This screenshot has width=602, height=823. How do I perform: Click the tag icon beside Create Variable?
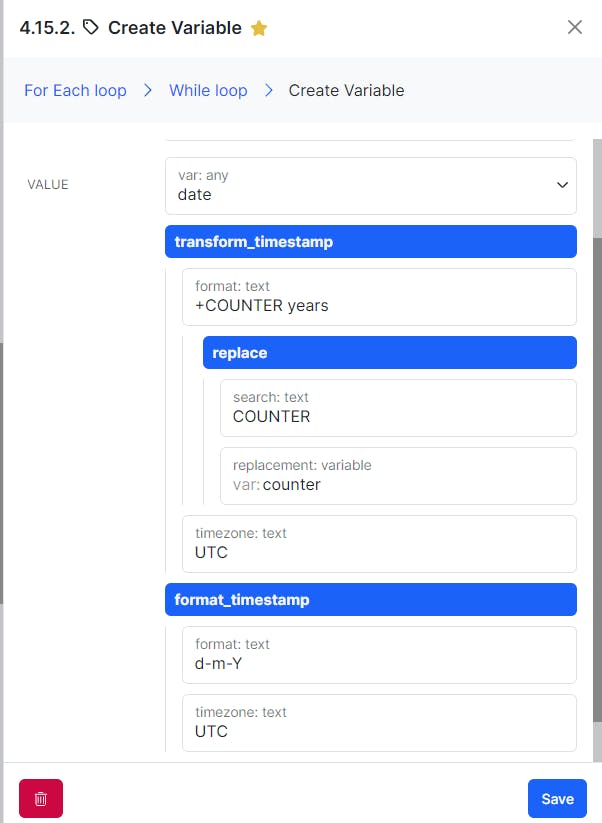(91, 28)
